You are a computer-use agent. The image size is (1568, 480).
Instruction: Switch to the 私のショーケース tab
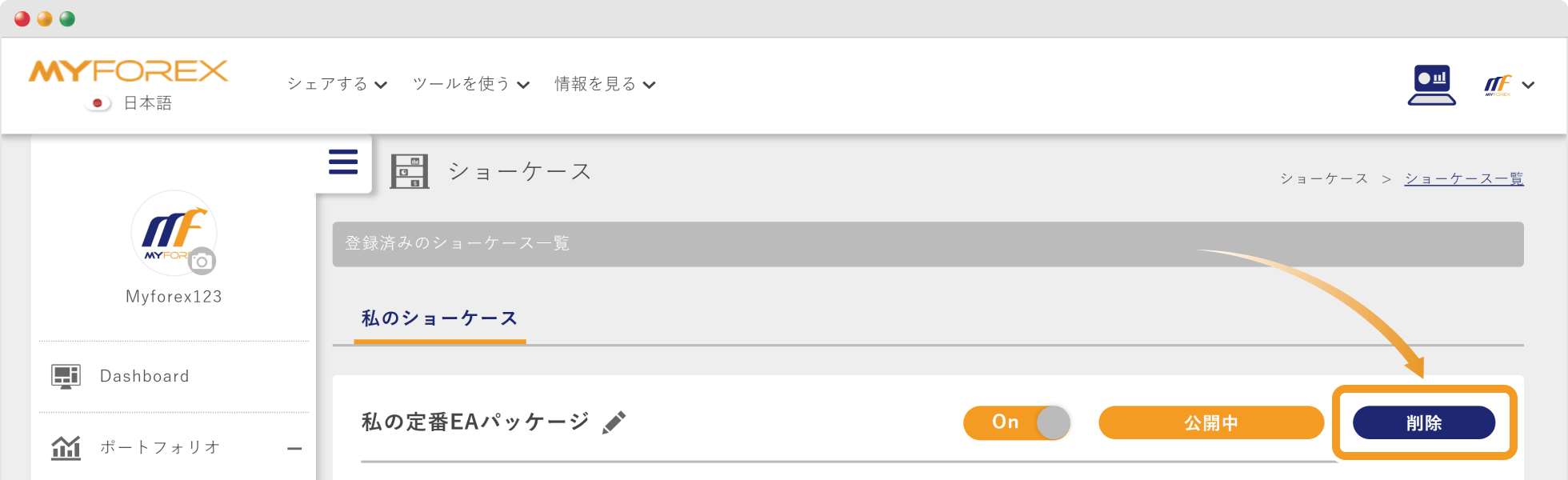438,318
